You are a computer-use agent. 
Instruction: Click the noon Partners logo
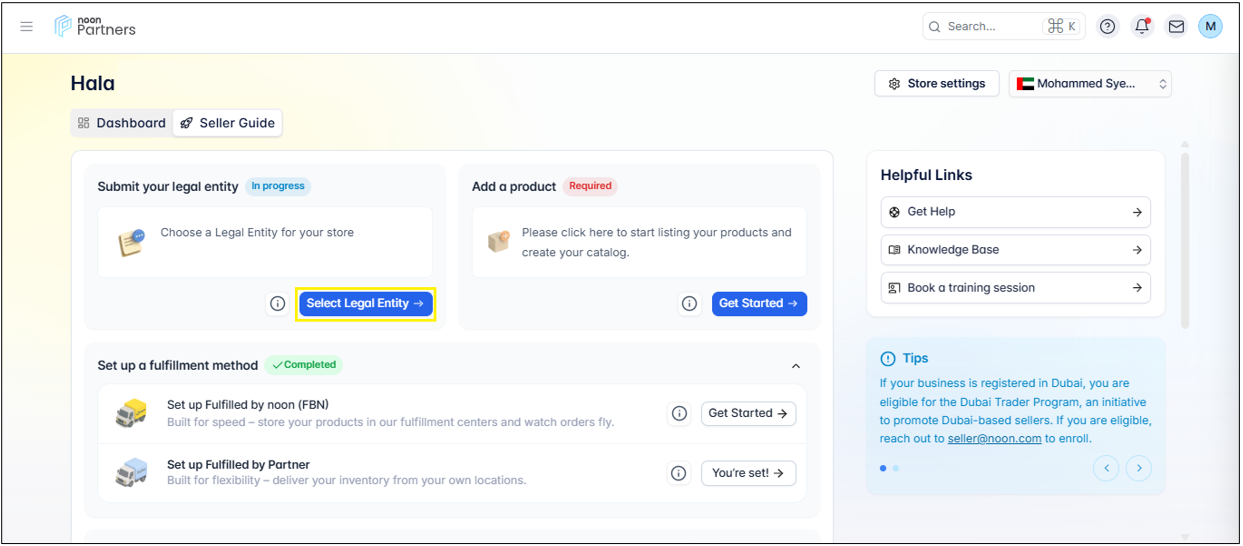coord(96,27)
